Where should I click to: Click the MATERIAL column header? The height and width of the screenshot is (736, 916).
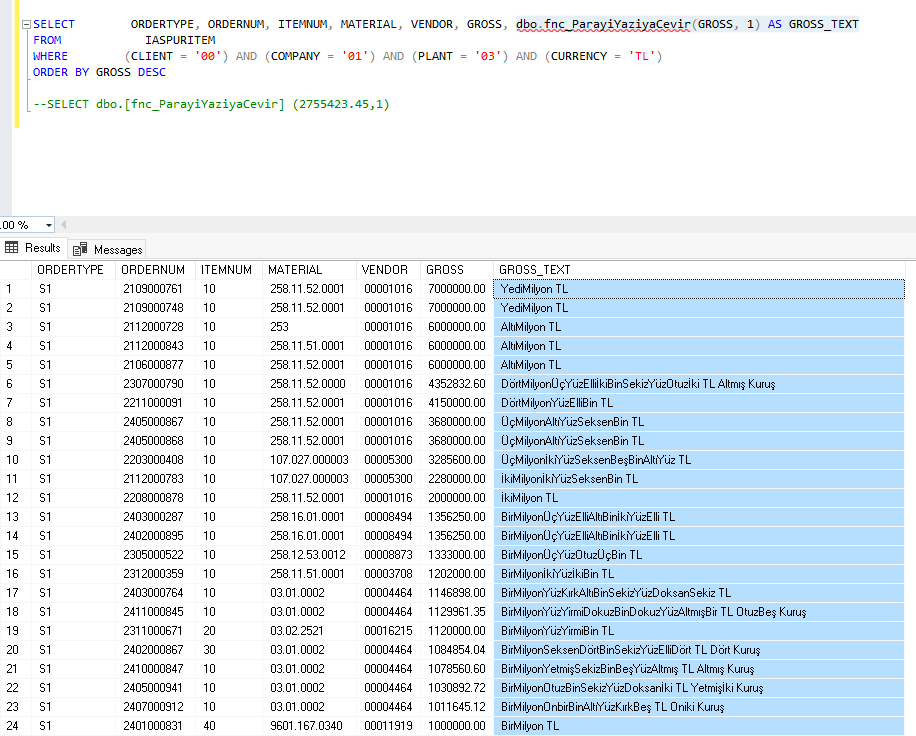tap(295, 269)
